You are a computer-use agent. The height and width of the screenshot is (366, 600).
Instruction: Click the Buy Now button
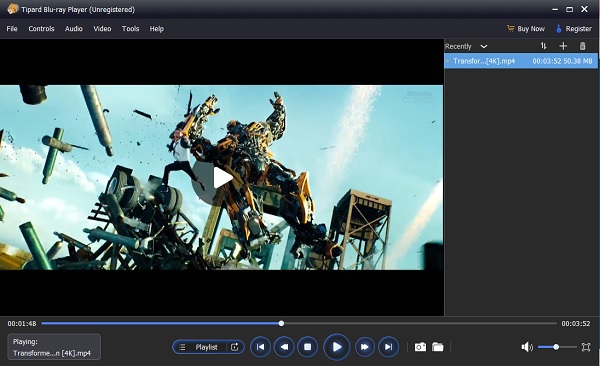point(526,29)
